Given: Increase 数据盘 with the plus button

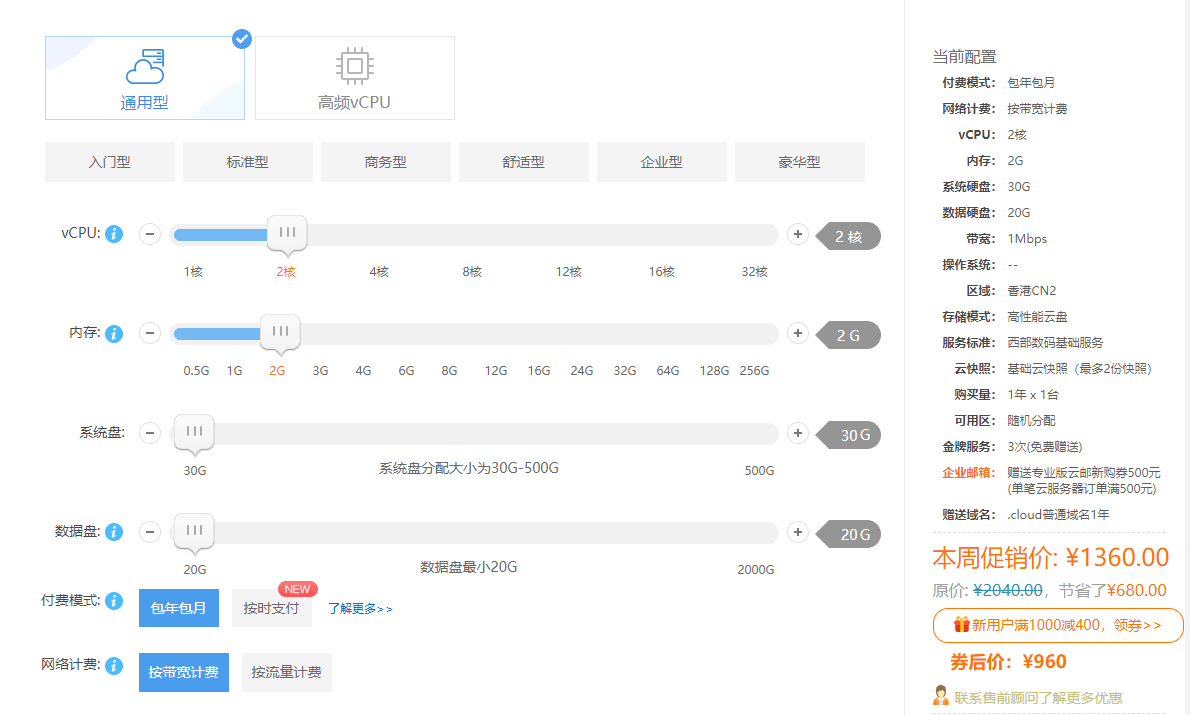Looking at the screenshot, I should 798,532.
